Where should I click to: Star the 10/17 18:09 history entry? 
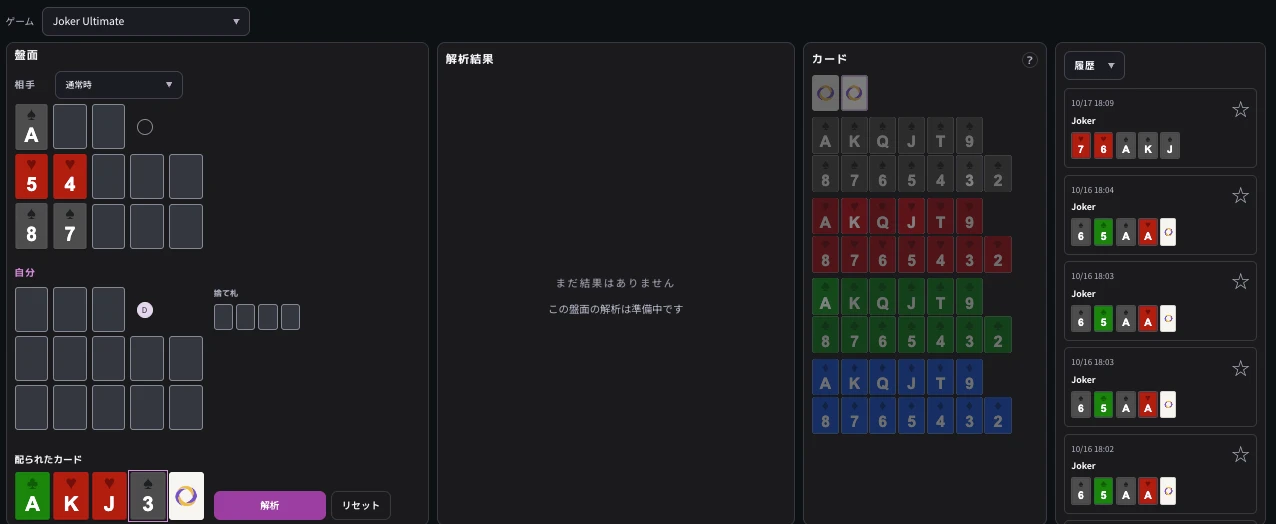(1240, 109)
